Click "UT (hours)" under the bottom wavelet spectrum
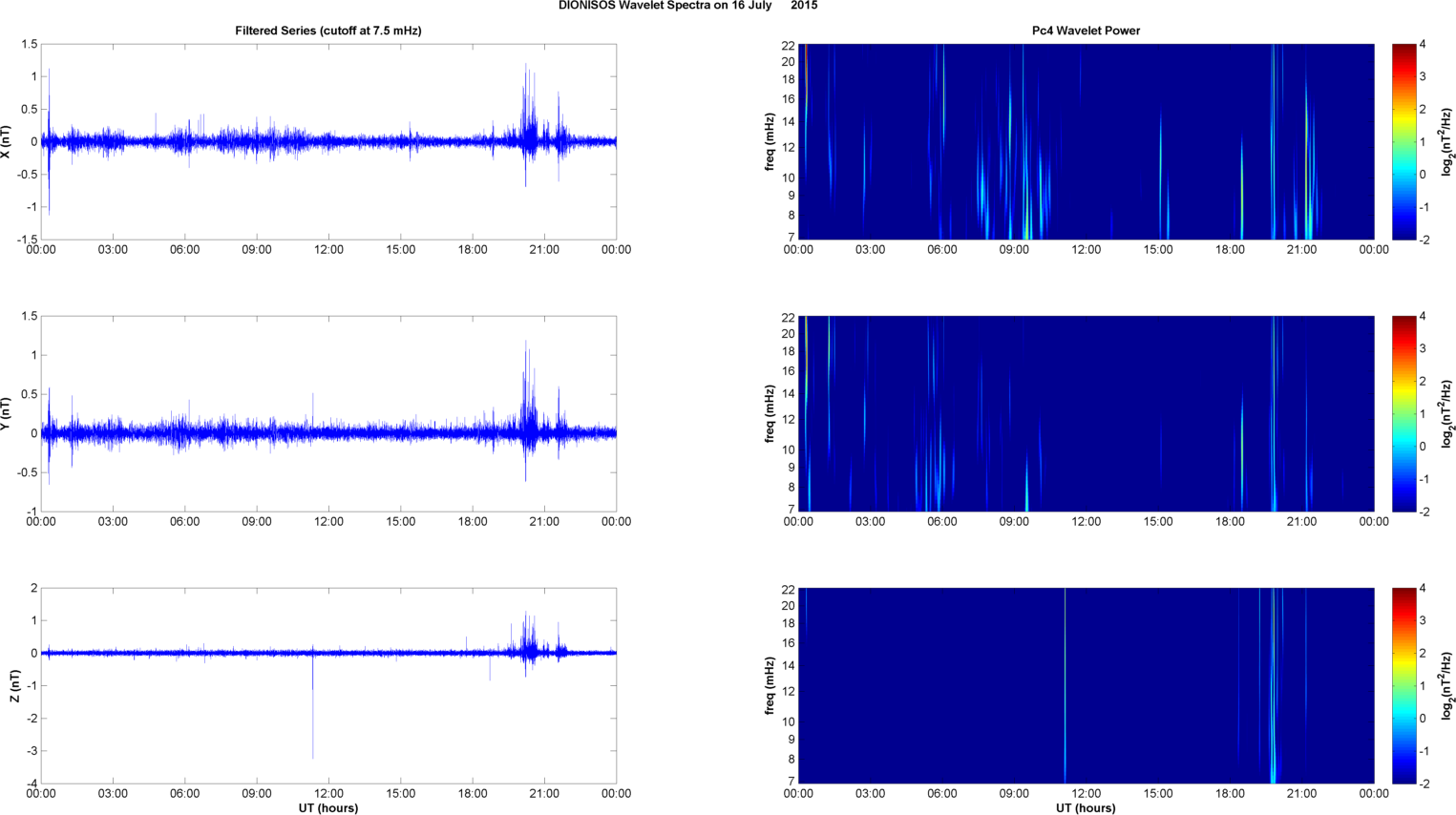The height and width of the screenshot is (815, 1456). pyautogui.click(x=1086, y=808)
